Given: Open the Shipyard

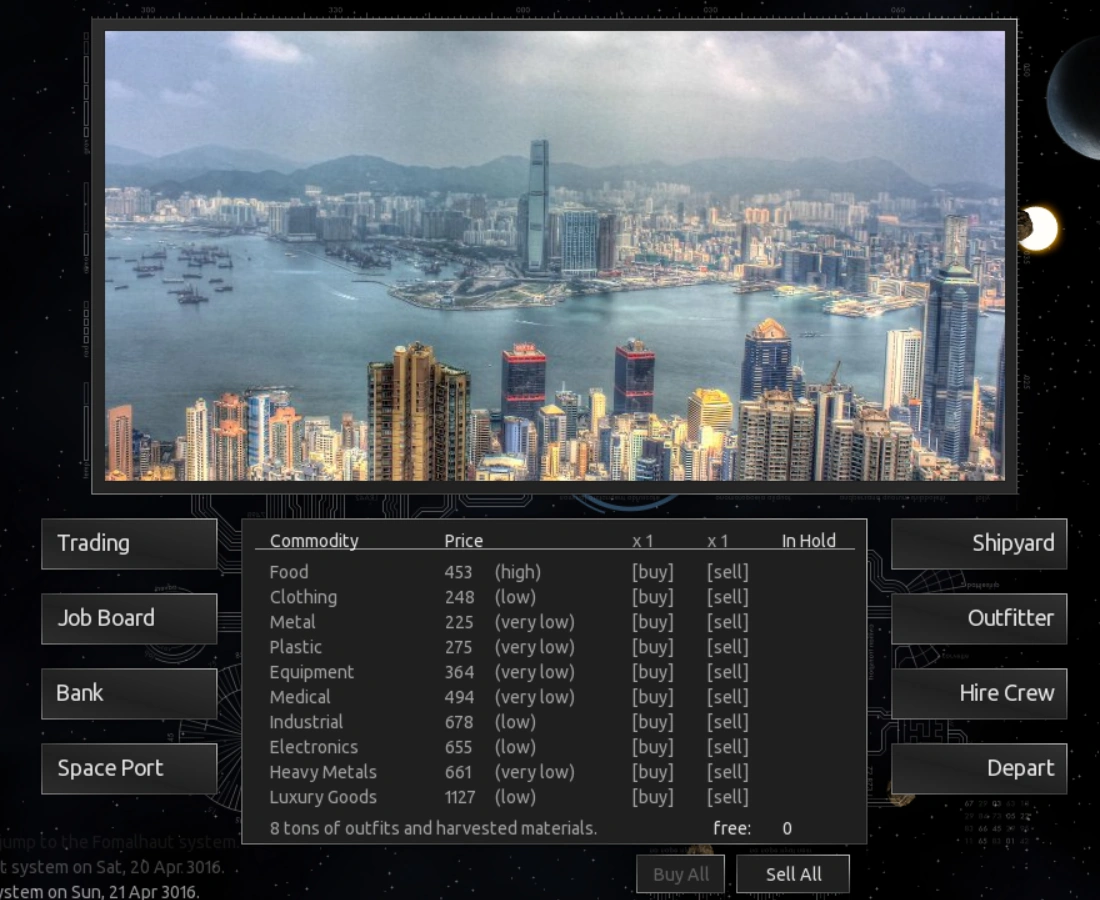Looking at the screenshot, I should point(979,544).
